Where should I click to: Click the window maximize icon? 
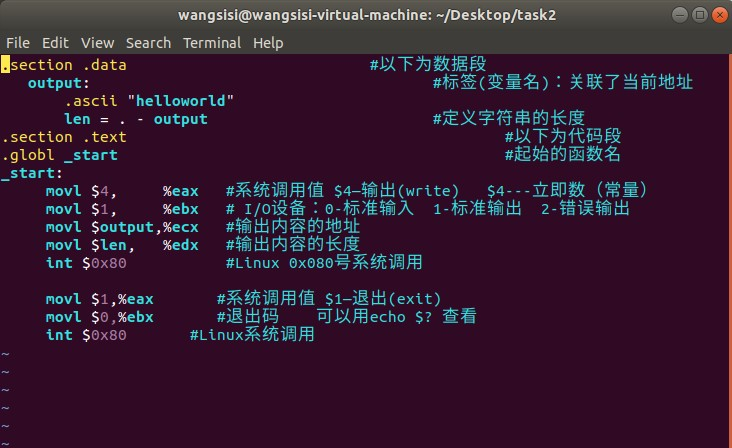[x=700, y=15]
